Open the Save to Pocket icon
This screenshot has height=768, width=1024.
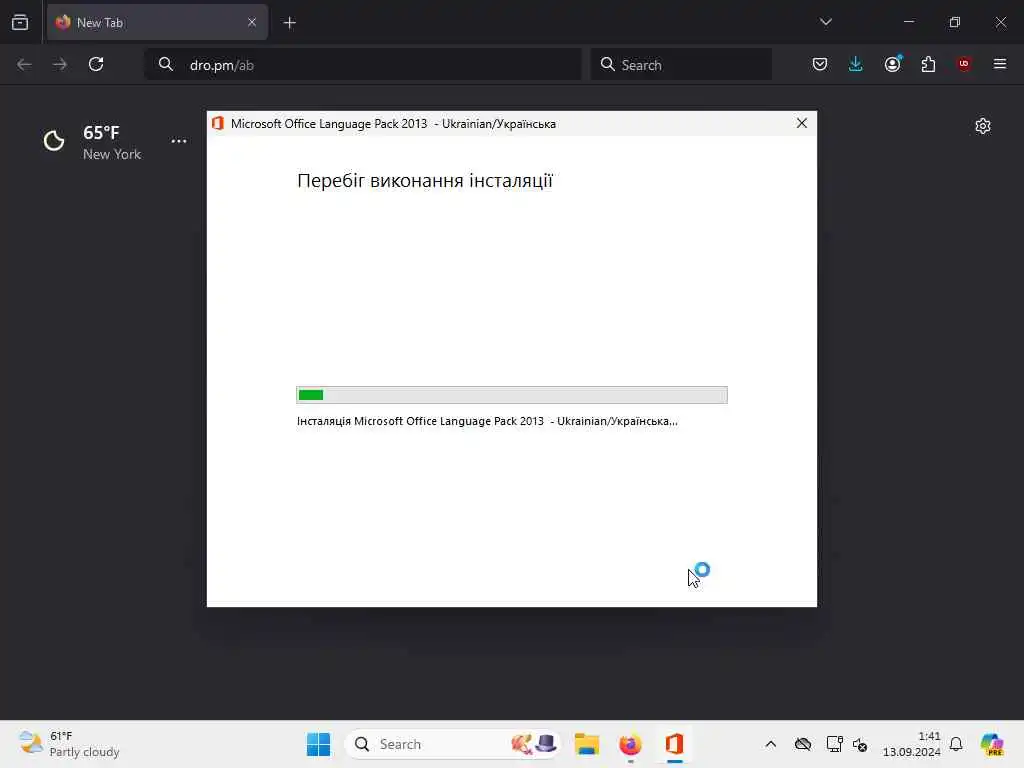(820, 64)
